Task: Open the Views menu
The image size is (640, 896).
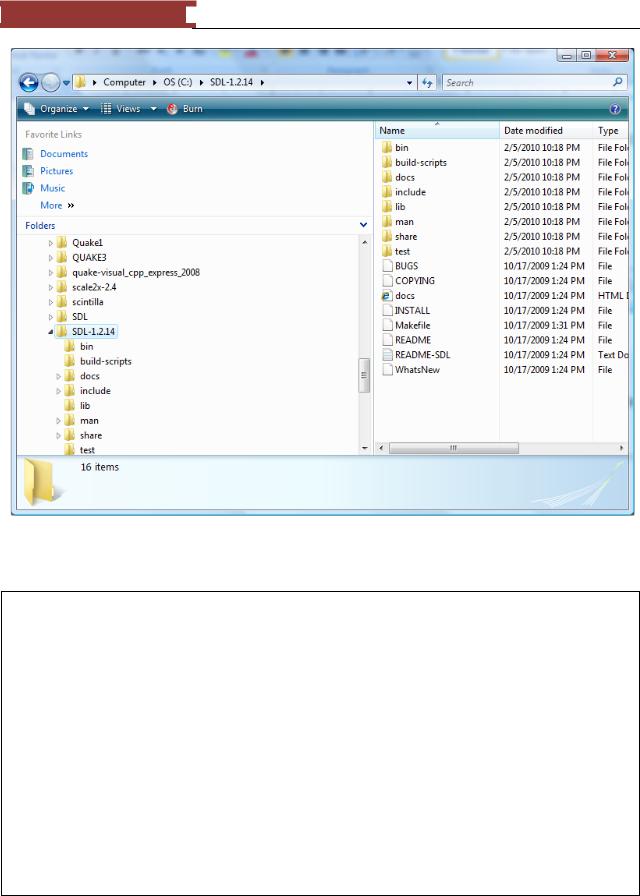Action: (x=122, y=109)
